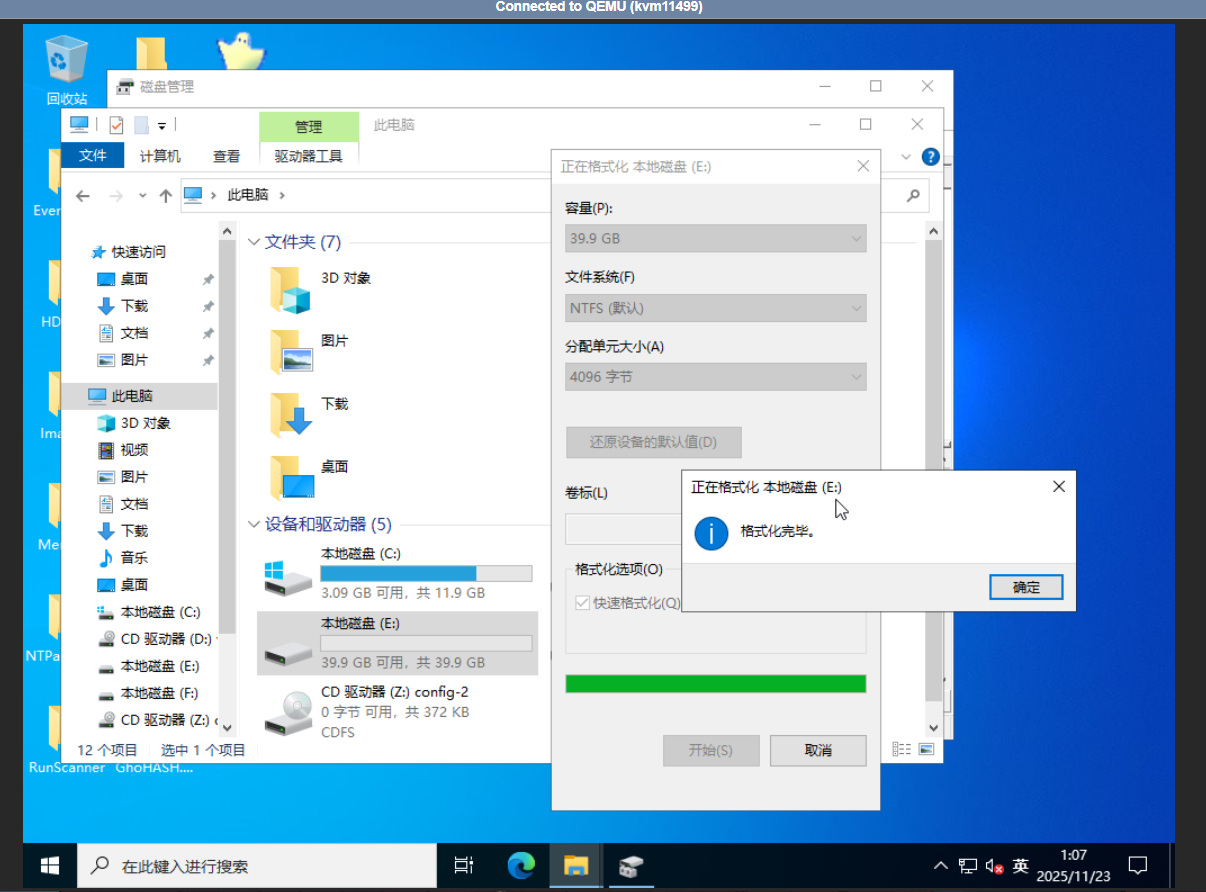Click the navigate up arrow icon

click(x=165, y=196)
